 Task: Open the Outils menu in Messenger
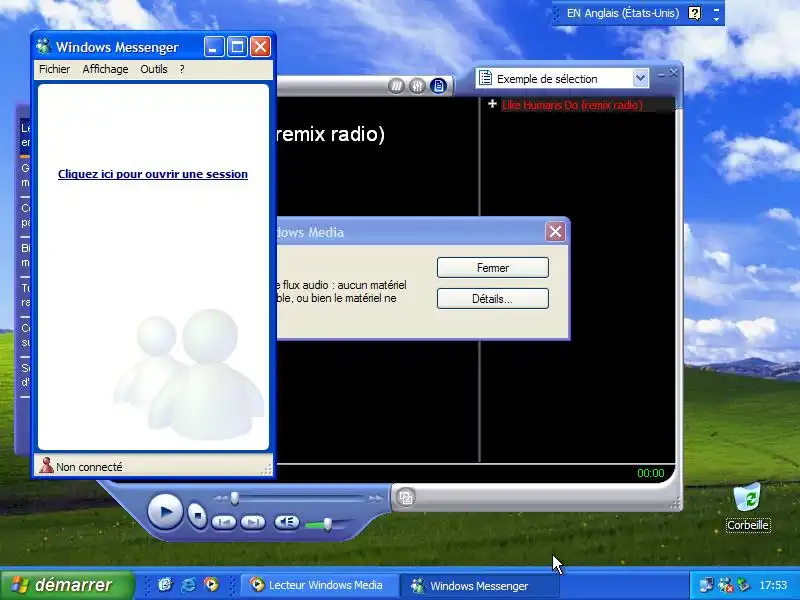[x=154, y=69]
